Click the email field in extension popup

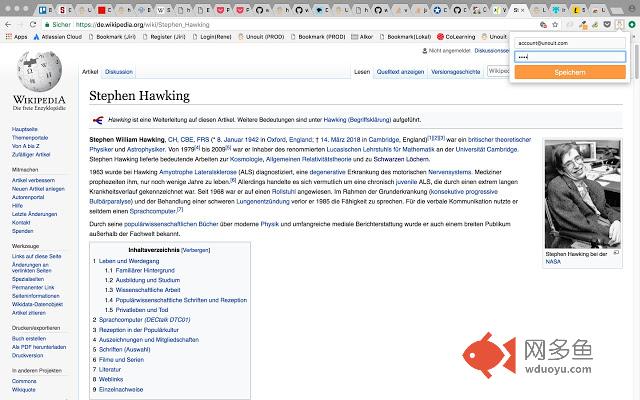570,43
